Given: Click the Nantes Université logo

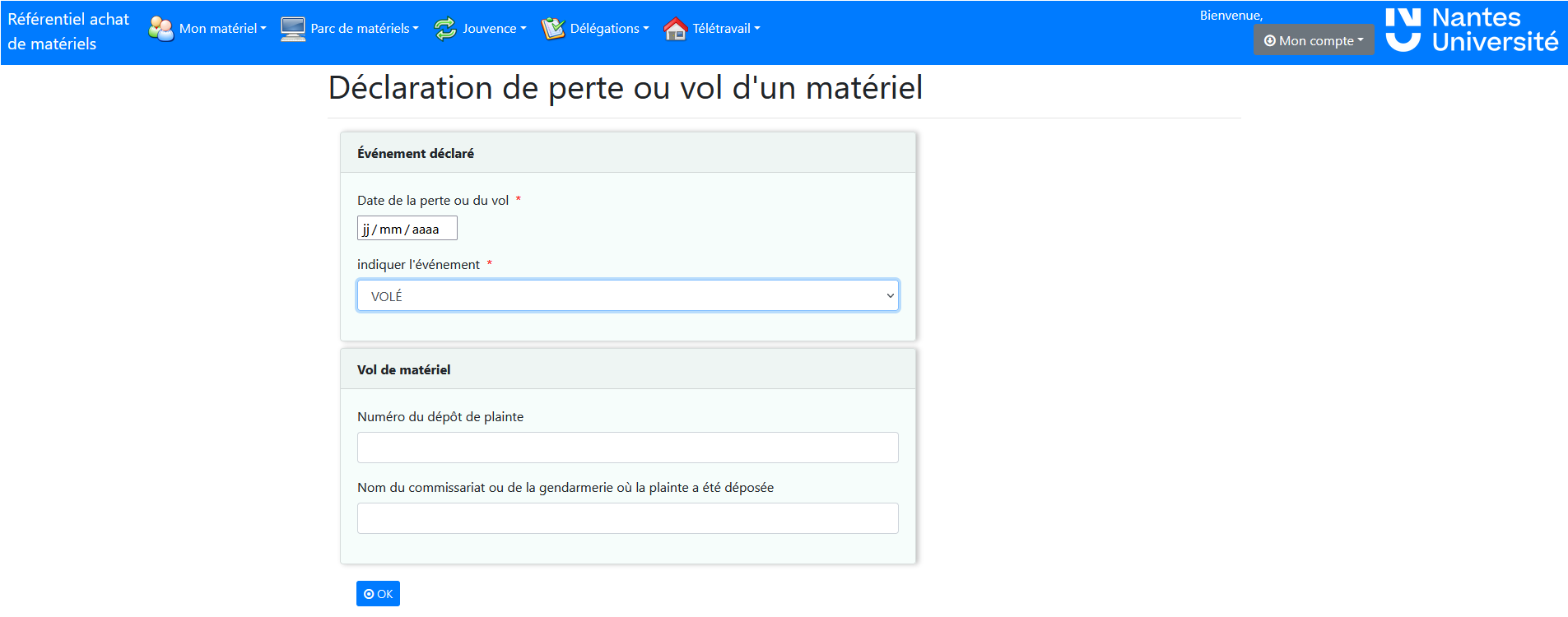Looking at the screenshot, I should [x=1472, y=30].
